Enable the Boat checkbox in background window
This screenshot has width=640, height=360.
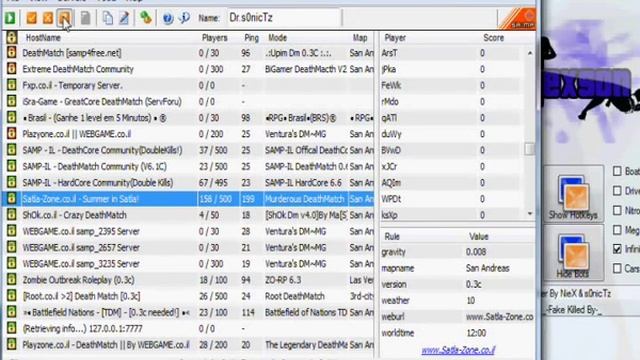(x=617, y=171)
